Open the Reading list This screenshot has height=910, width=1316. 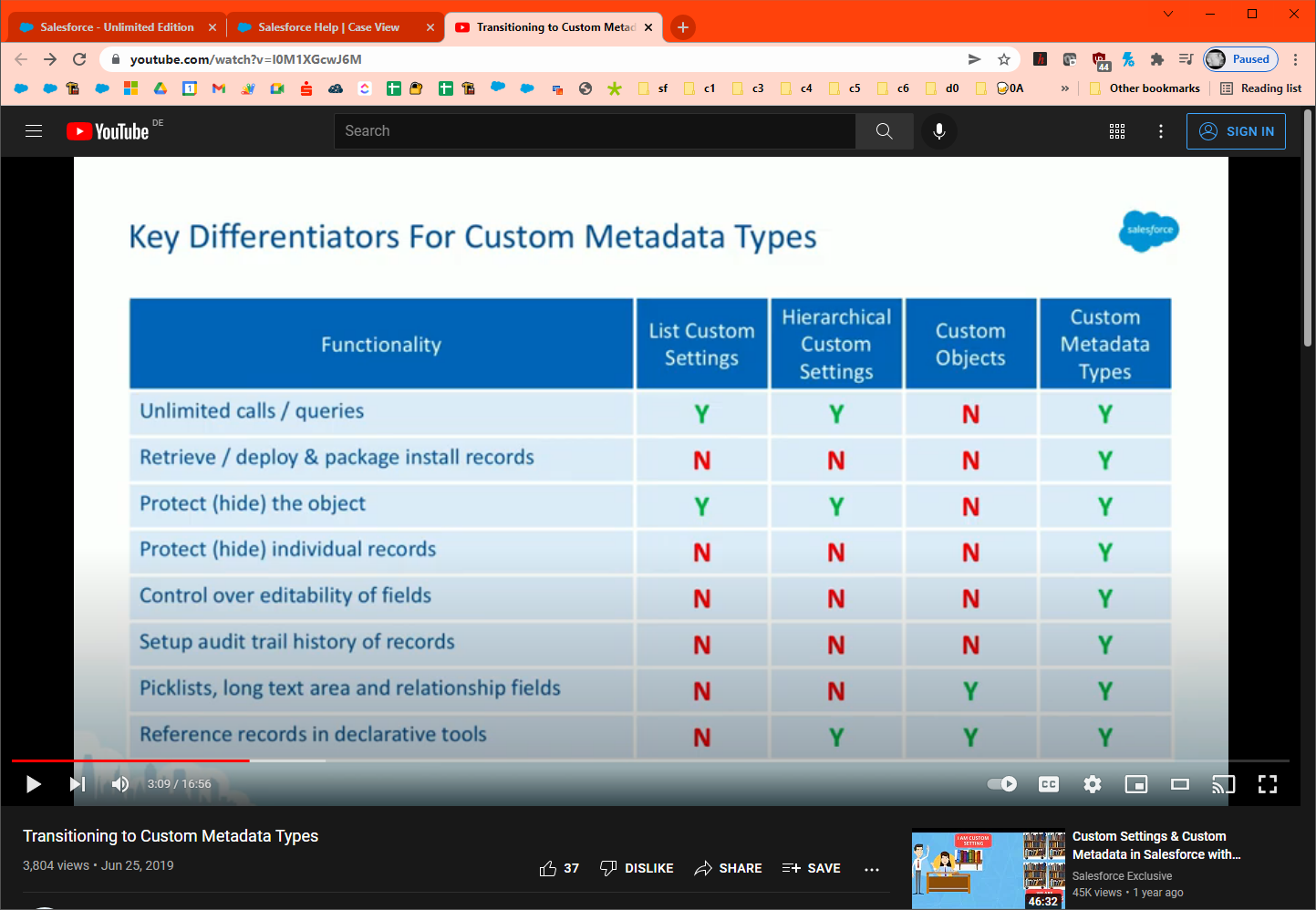pos(1260,88)
